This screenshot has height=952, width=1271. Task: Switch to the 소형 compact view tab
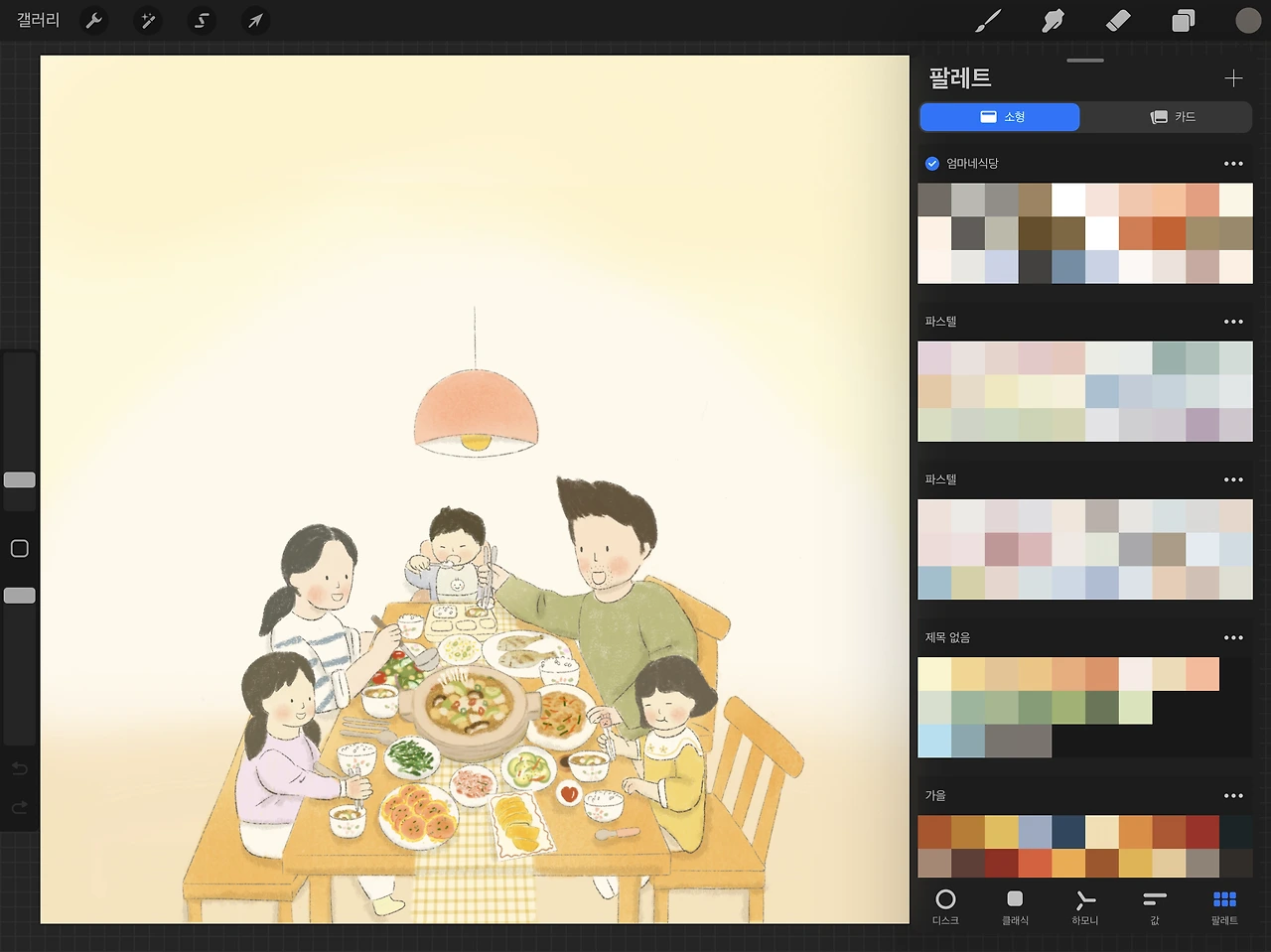(x=1000, y=117)
